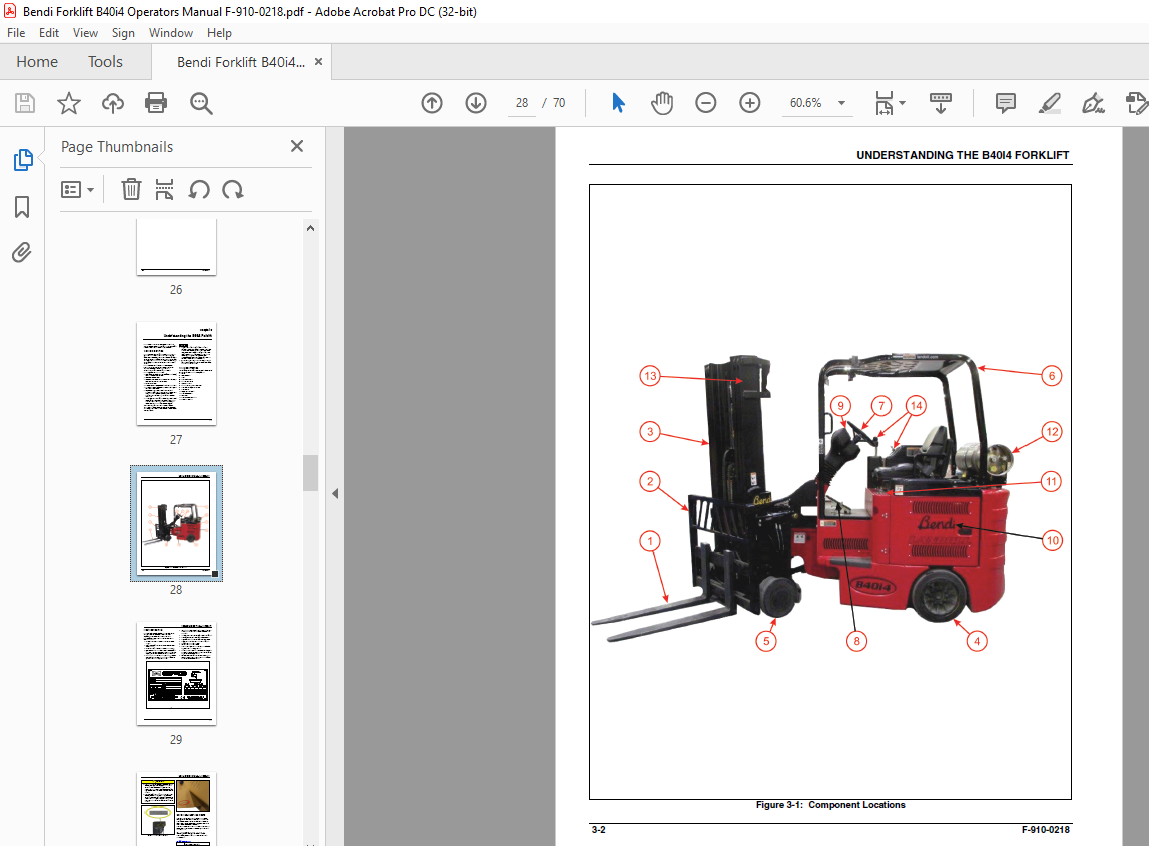Open thumbnail options dropdown menu
This screenshot has height=846, width=1149.
tap(78, 190)
